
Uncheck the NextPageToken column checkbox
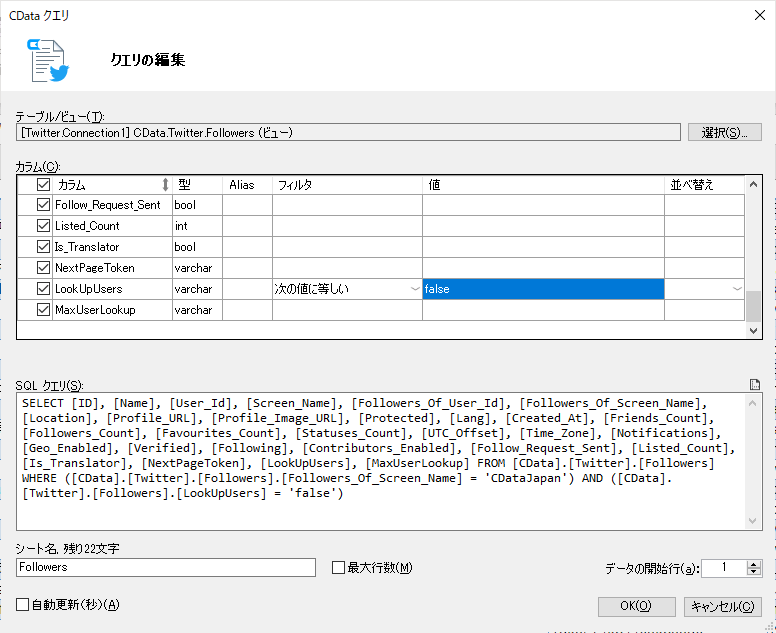(x=44, y=268)
